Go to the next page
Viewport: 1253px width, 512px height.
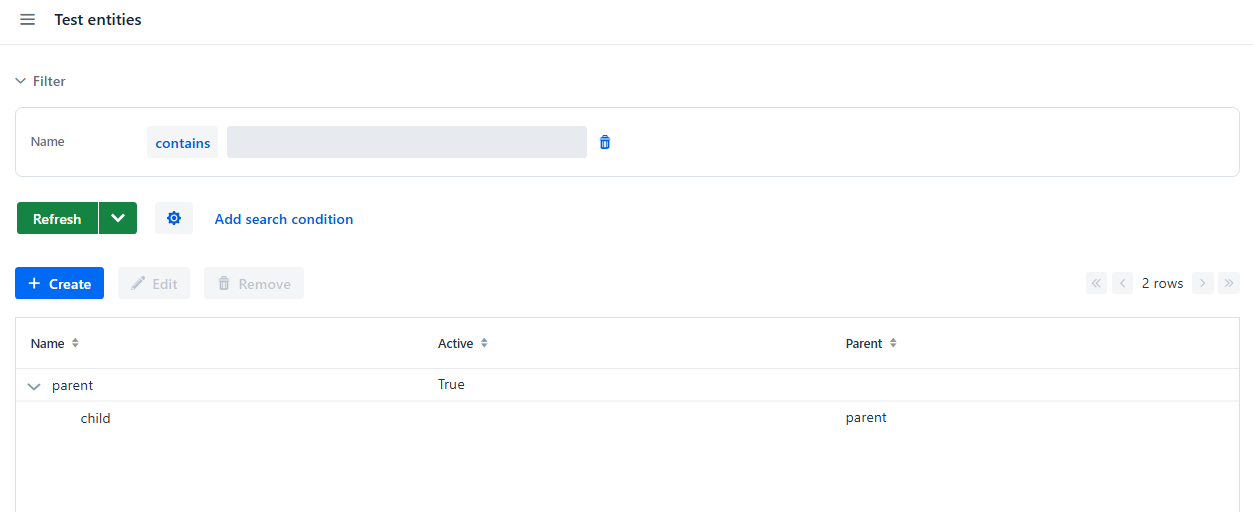coord(1203,283)
